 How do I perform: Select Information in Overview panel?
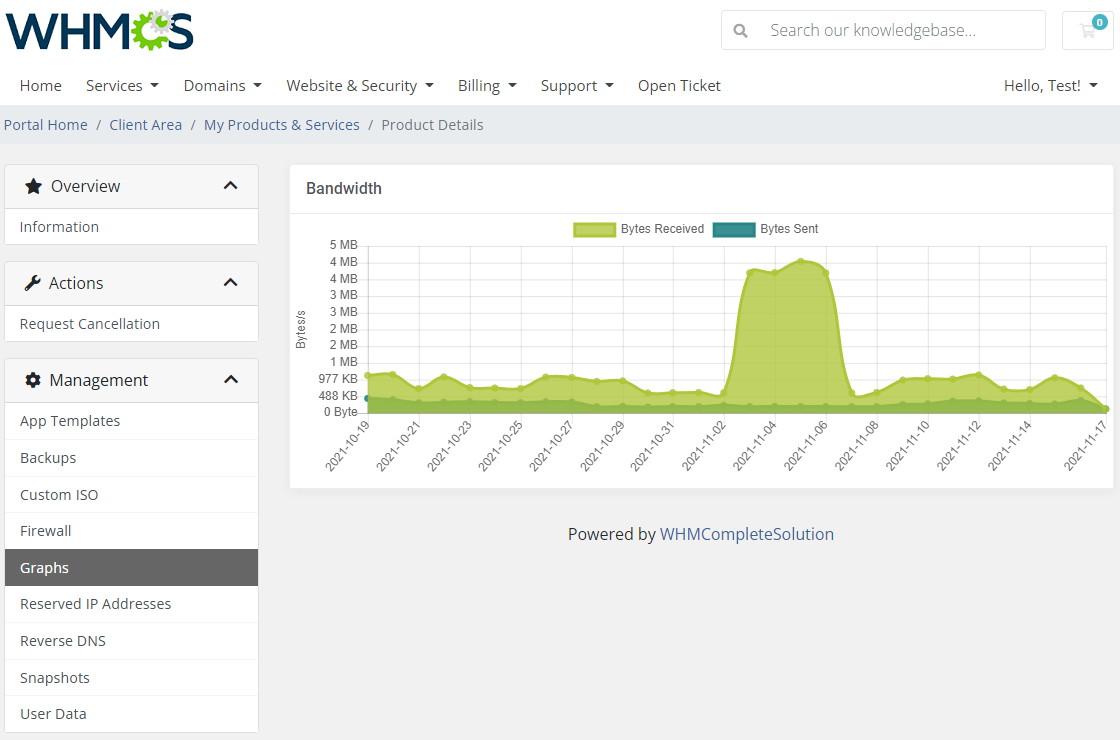coord(131,227)
